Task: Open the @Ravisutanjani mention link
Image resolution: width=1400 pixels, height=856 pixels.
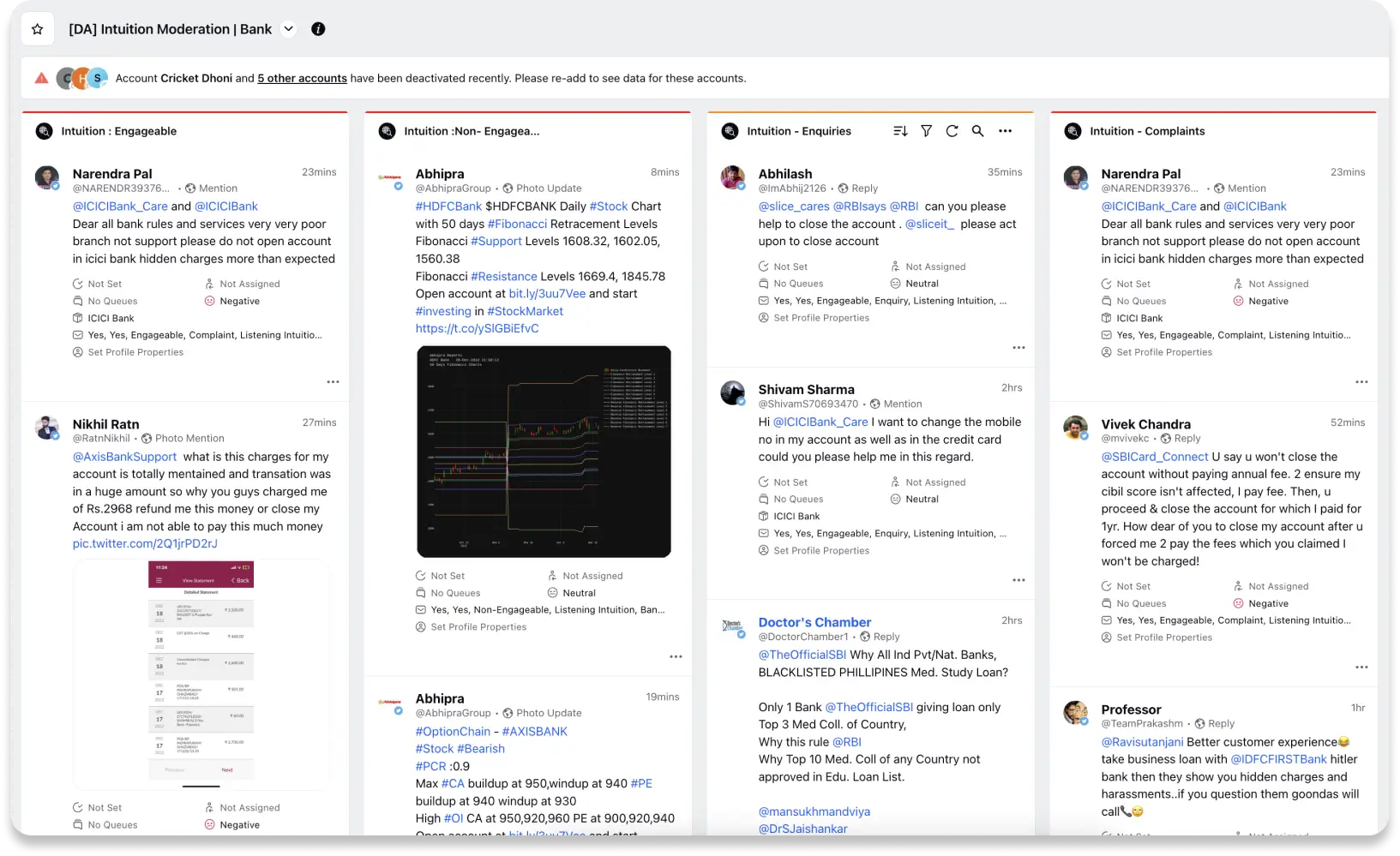Action: click(x=1143, y=742)
